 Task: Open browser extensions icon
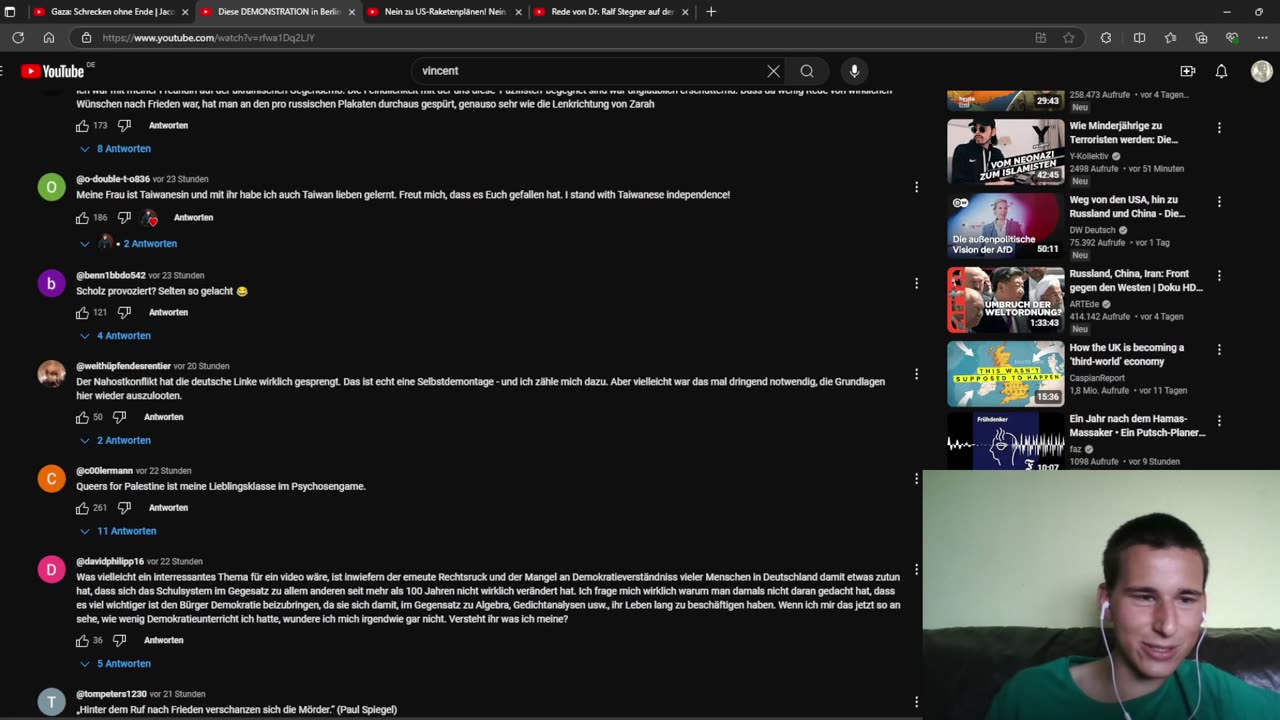pyautogui.click(x=1106, y=38)
